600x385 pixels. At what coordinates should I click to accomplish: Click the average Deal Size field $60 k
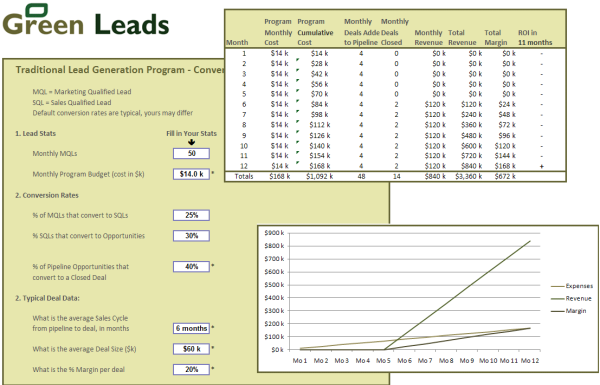(191, 349)
